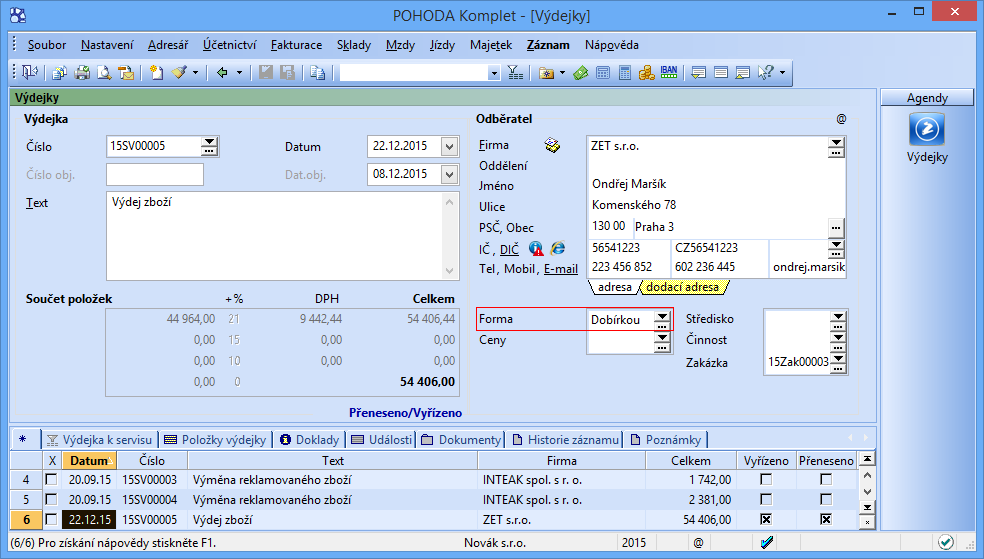
Task: Open the Soubor menu
Action: pyautogui.click(x=47, y=45)
